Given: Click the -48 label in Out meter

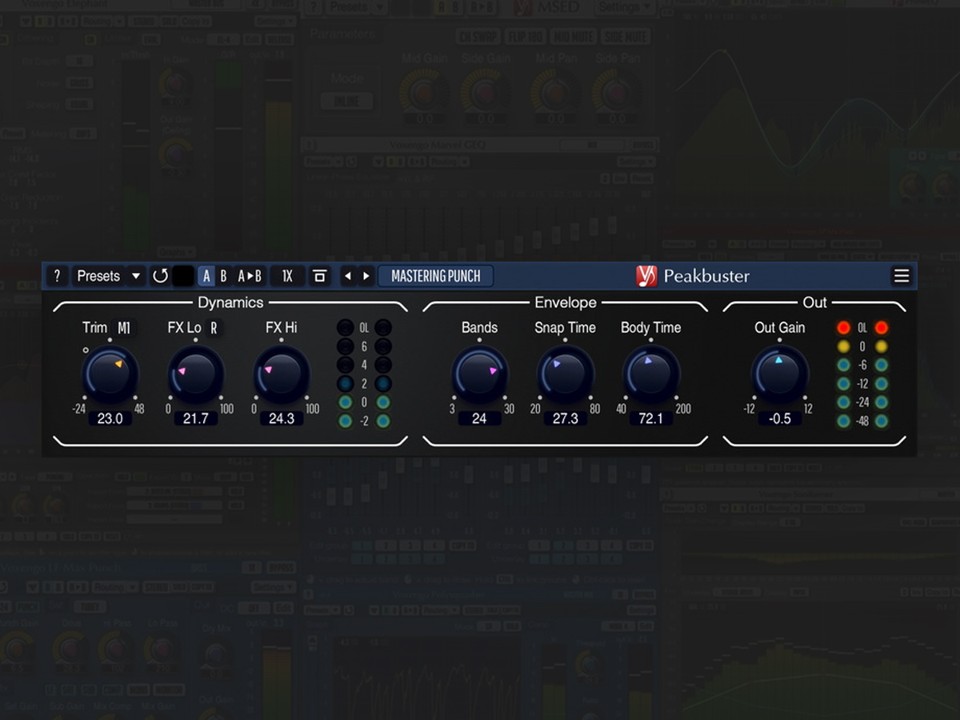Looking at the screenshot, I should tap(862, 421).
